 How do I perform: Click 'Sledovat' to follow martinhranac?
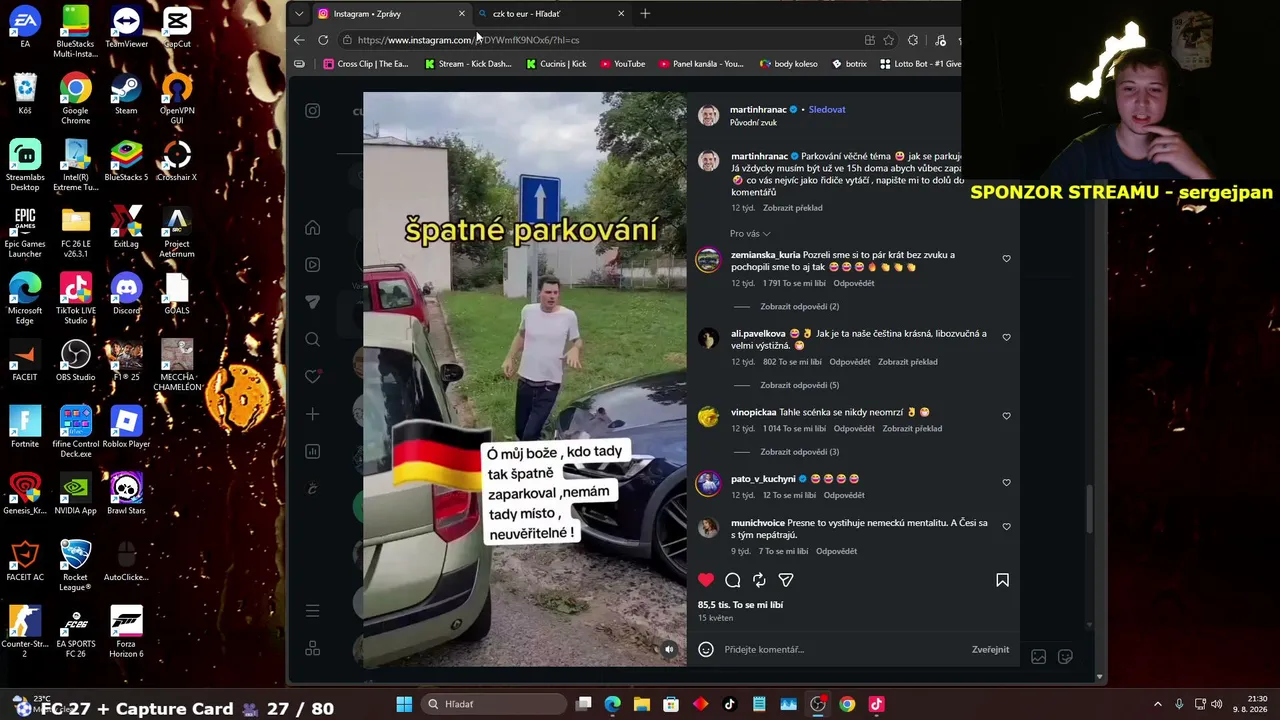coord(827,110)
